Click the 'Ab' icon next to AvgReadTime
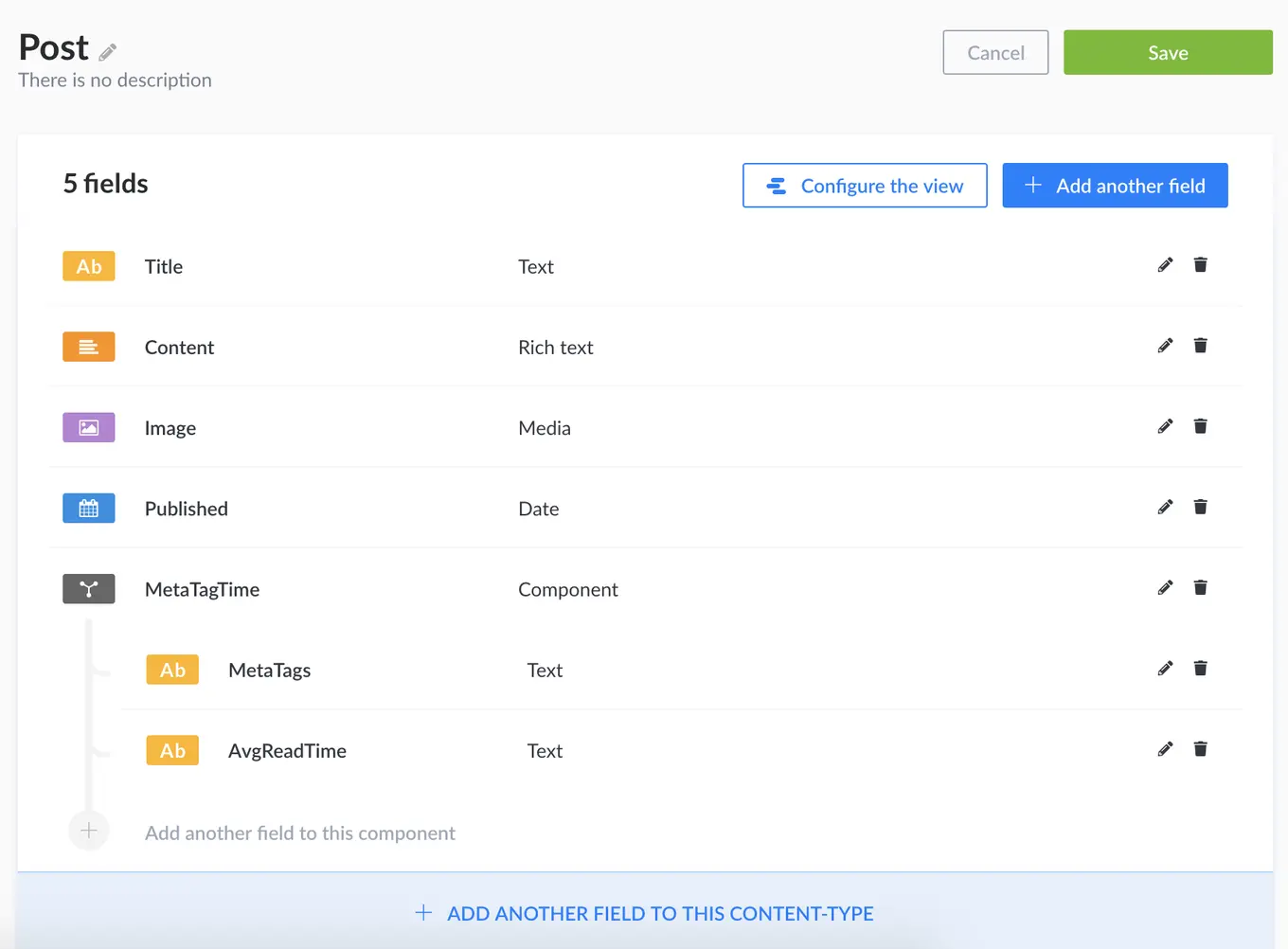Image resolution: width=1288 pixels, height=949 pixels. (172, 750)
